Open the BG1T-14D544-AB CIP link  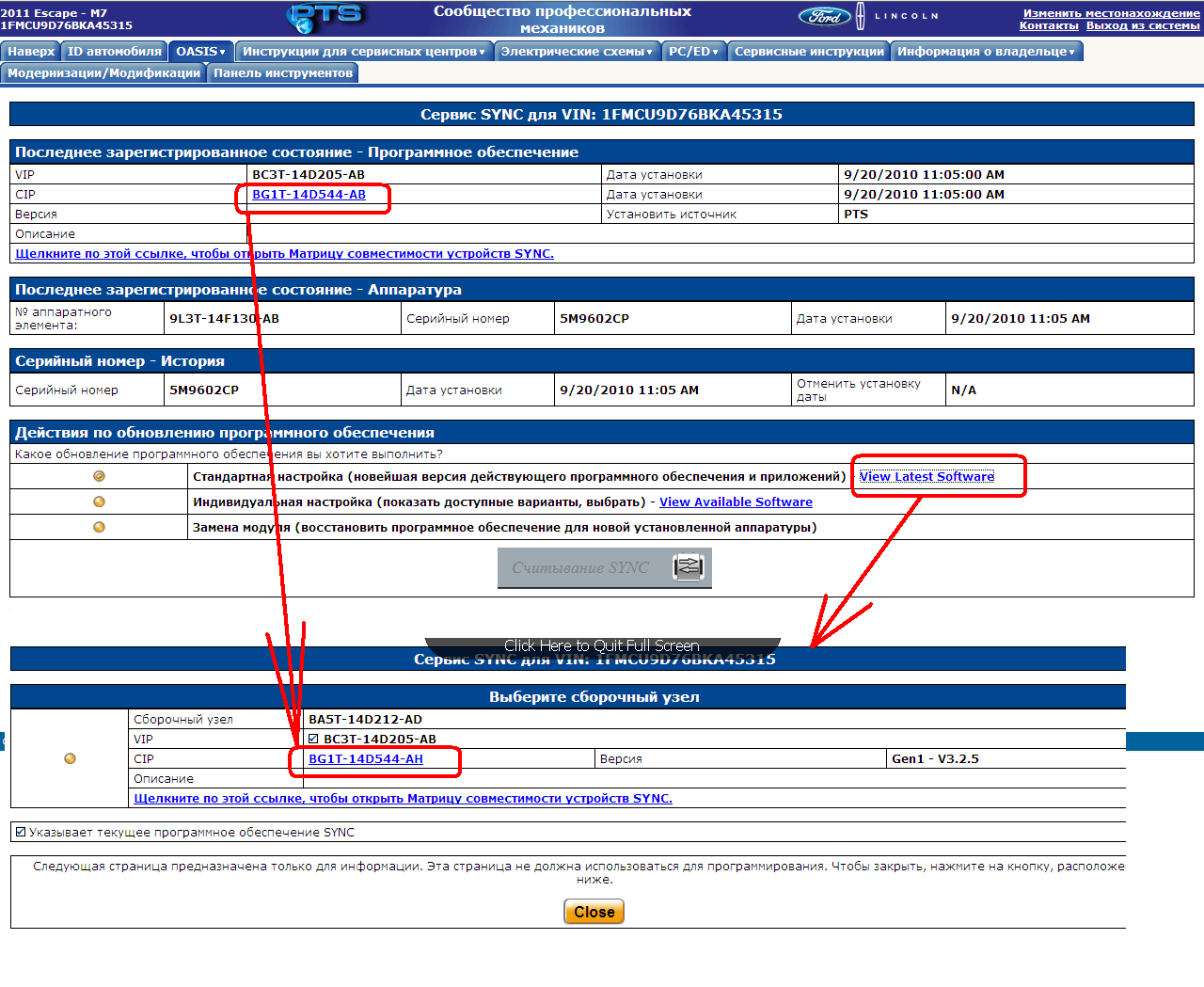(309, 195)
